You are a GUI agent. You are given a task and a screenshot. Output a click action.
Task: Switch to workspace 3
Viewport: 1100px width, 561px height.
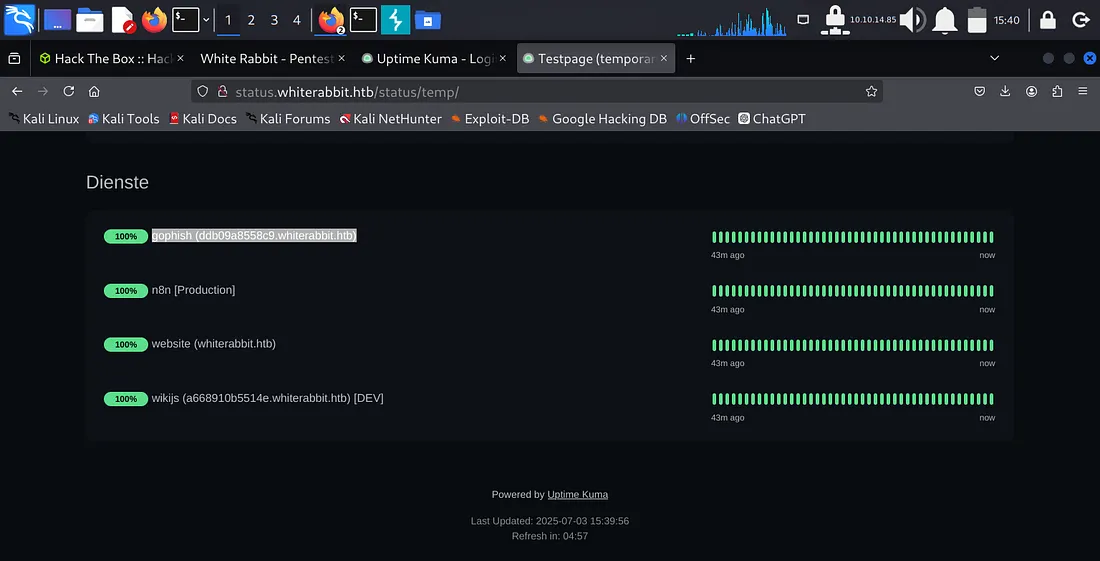point(274,20)
